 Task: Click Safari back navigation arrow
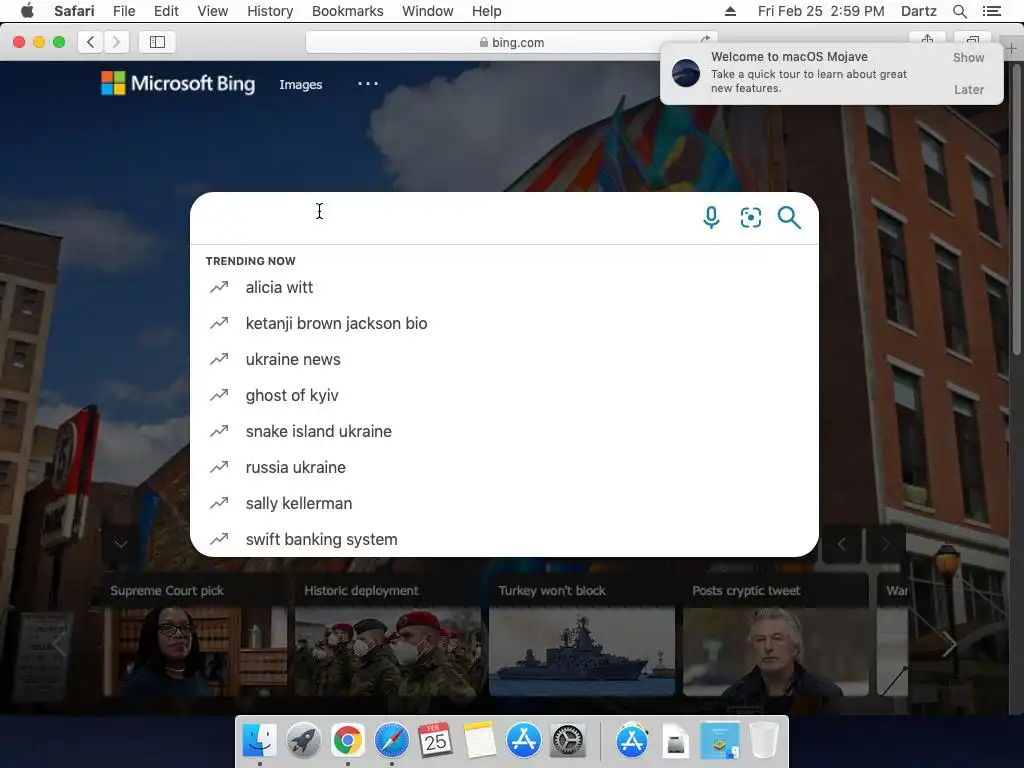[91, 42]
